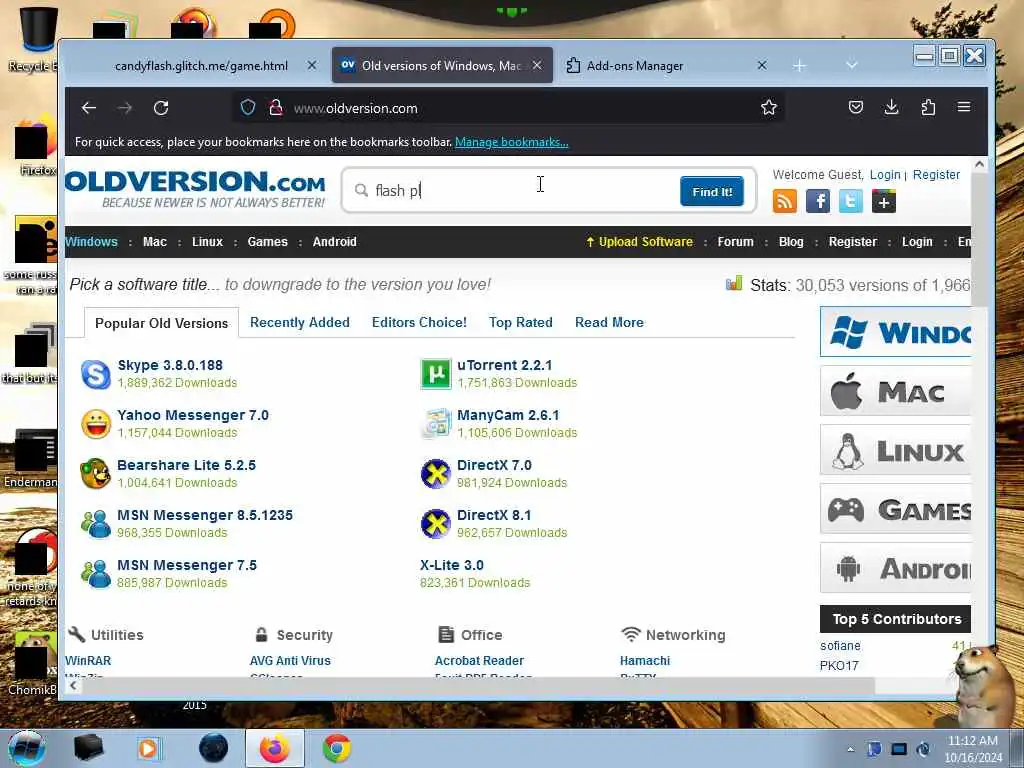The width and height of the screenshot is (1024, 768).
Task: Open the Mac platform banner in sidebar
Action: [x=895, y=391]
